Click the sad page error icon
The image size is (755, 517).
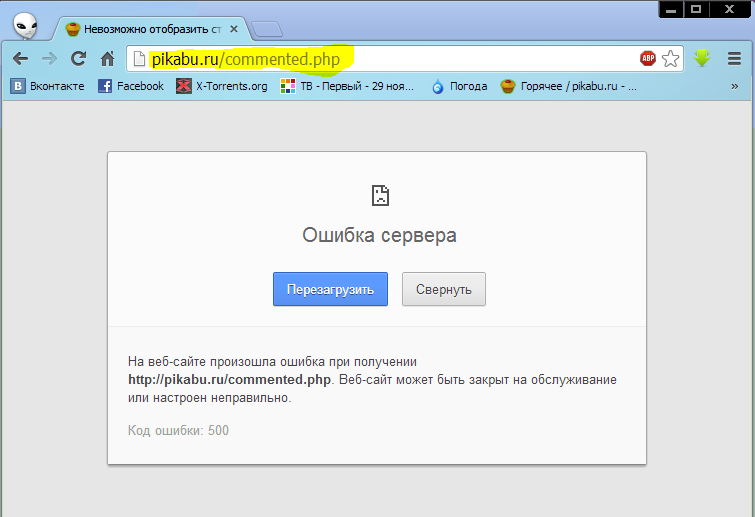pos(380,195)
